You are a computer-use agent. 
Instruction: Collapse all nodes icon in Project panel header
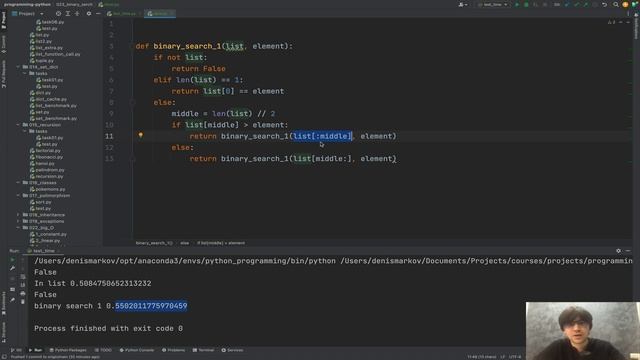click(x=77, y=13)
